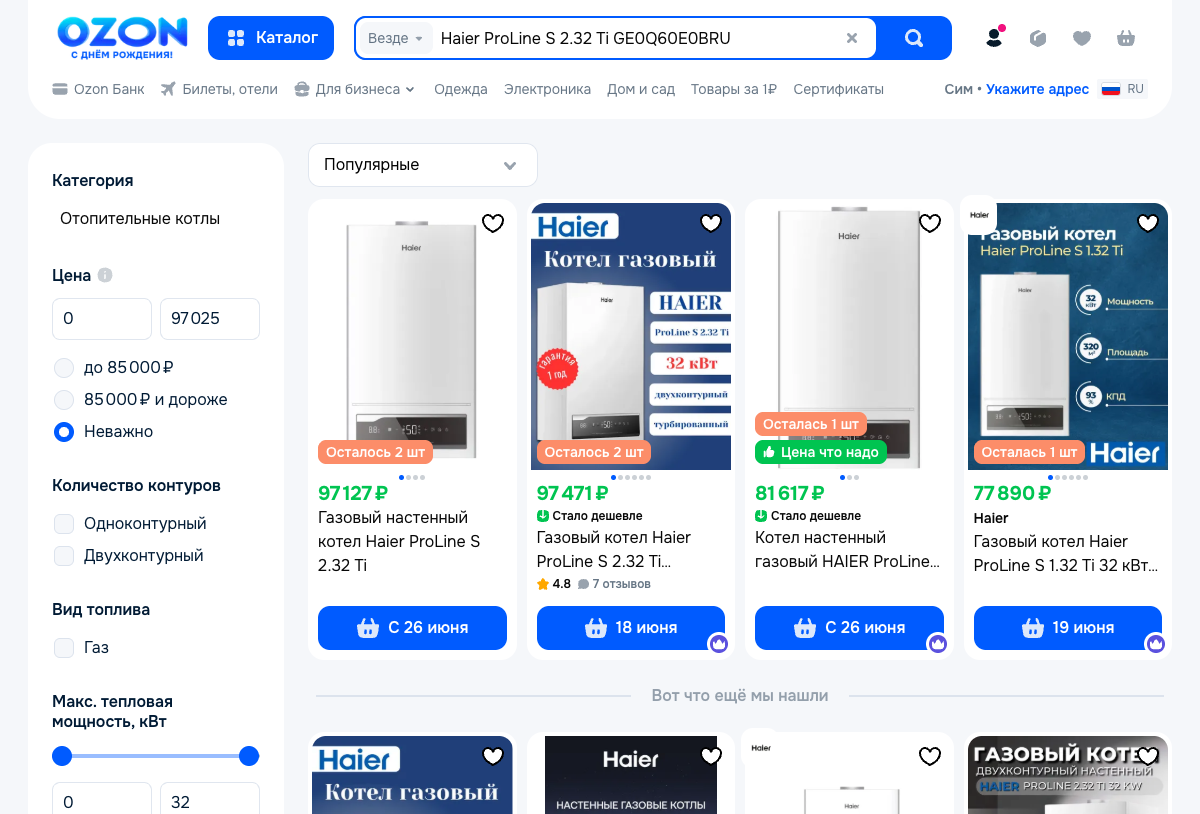Click the magnifier search button
The image size is (1200, 814).
tap(914, 38)
